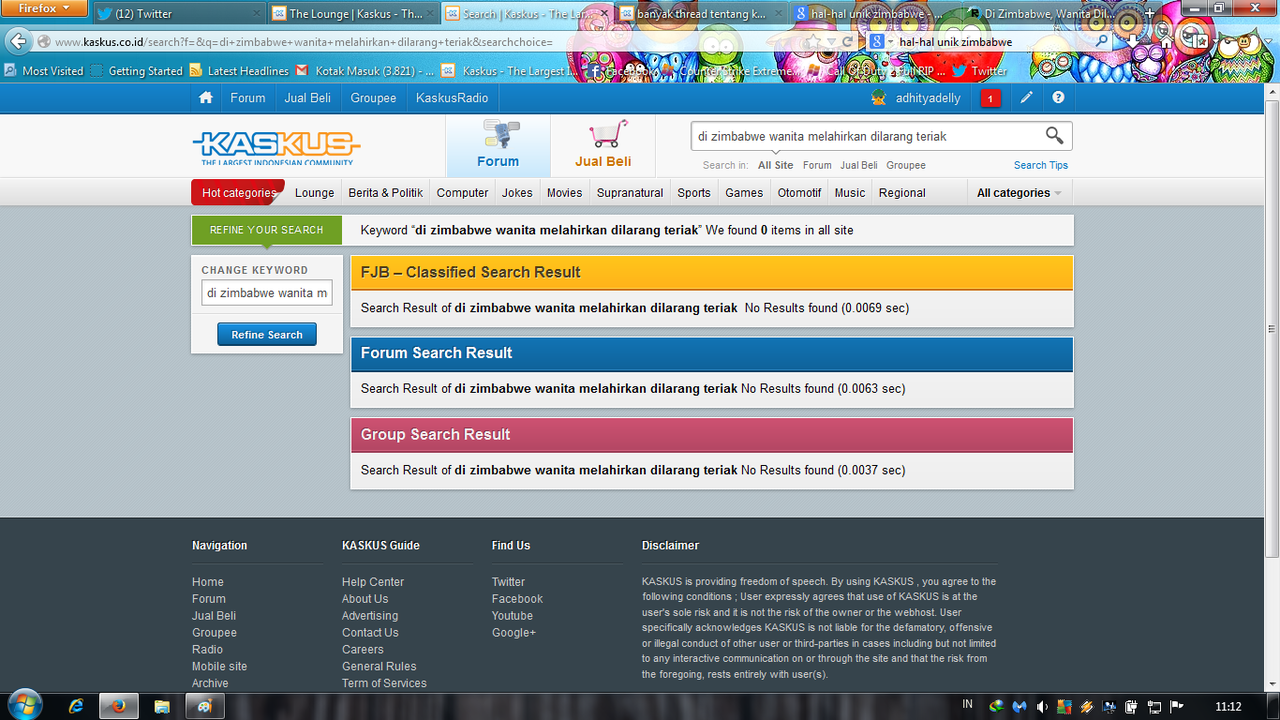Open the Lounge category
Screen dimensions: 1280x720
(x=314, y=193)
